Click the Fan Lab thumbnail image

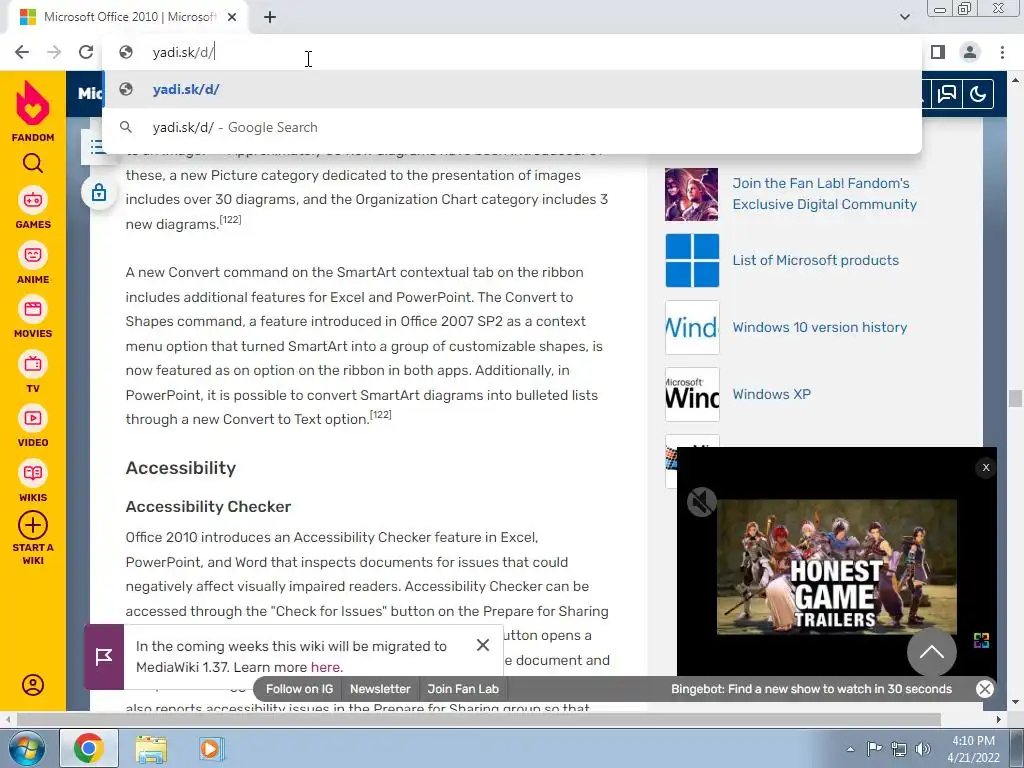pos(692,194)
